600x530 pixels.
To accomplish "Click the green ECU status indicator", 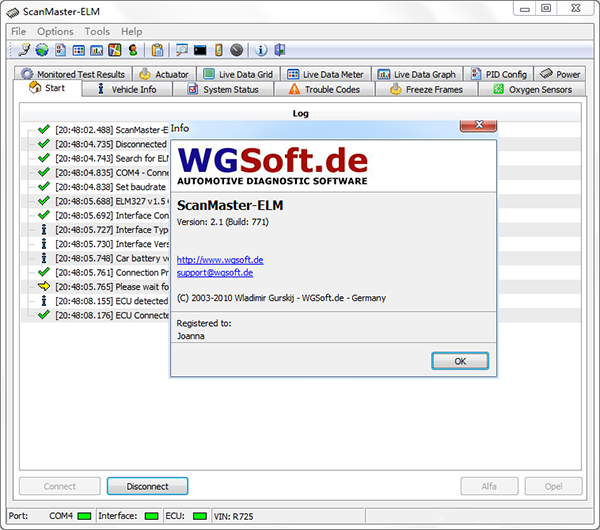I will pos(200,516).
